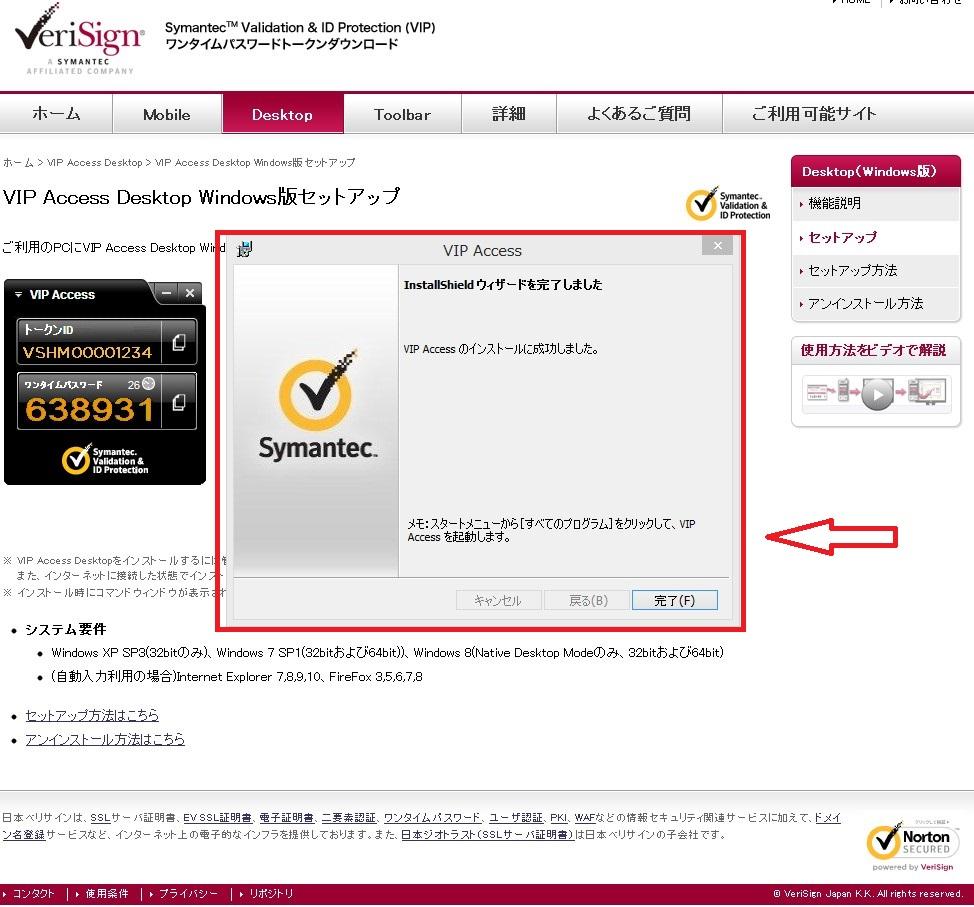Close the VIP Access widget
Image resolution: width=974 pixels, height=907 pixels.
pyautogui.click(x=190, y=293)
